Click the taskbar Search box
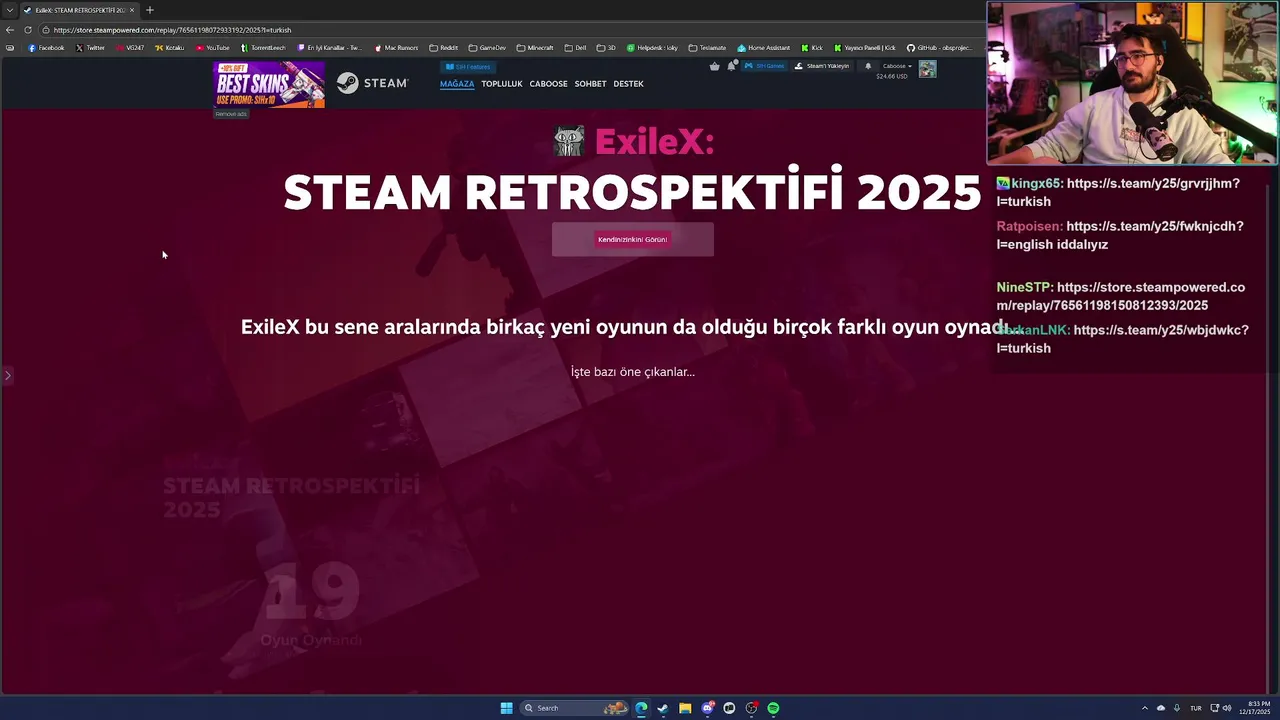The image size is (1280, 720). click(573, 708)
